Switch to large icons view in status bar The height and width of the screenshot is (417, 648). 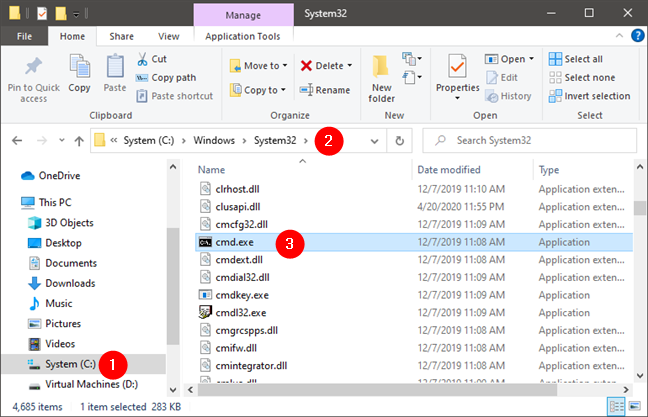pyautogui.click(x=635, y=407)
